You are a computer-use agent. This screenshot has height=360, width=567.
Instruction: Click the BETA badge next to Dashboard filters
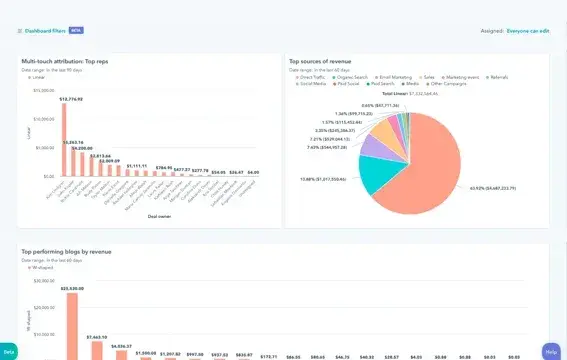(76, 31)
